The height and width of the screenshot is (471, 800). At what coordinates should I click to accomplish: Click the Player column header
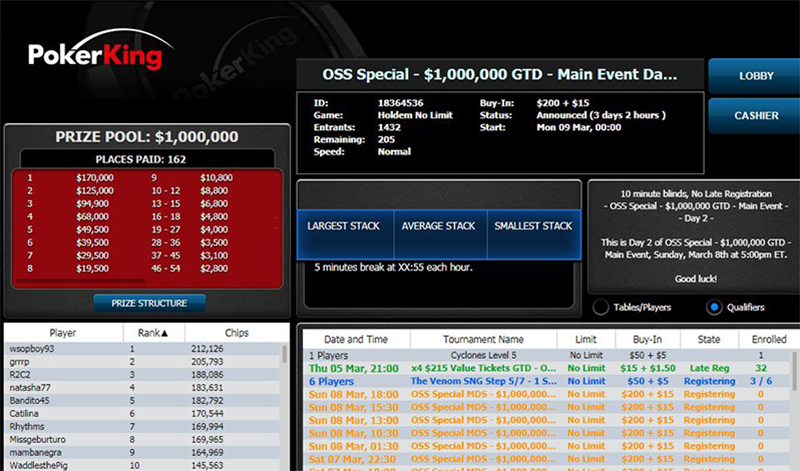(63, 333)
